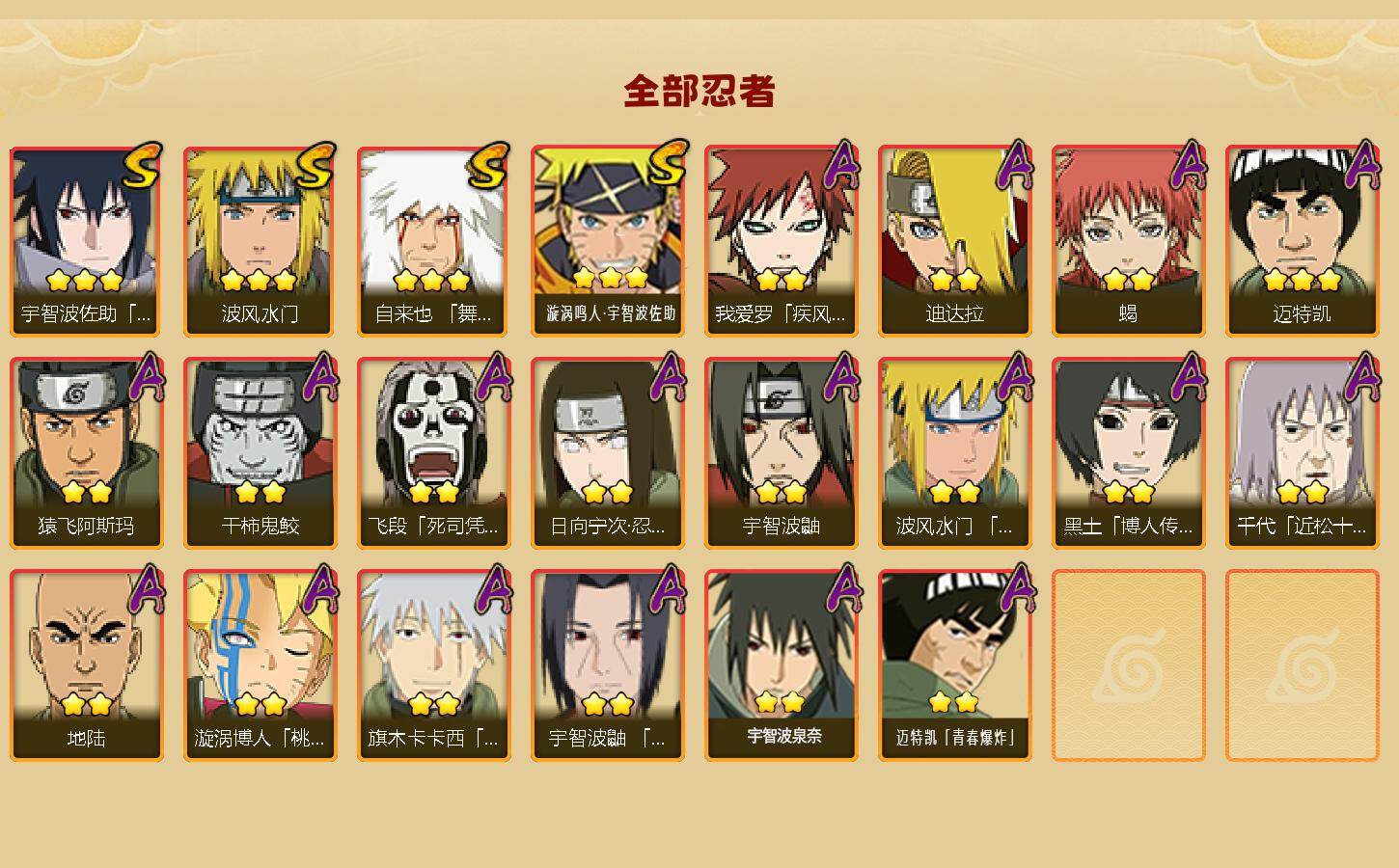1399x868 pixels.
Task: Pick the 迈特凯「青春爆炸」 ninja card
Action: [954, 665]
